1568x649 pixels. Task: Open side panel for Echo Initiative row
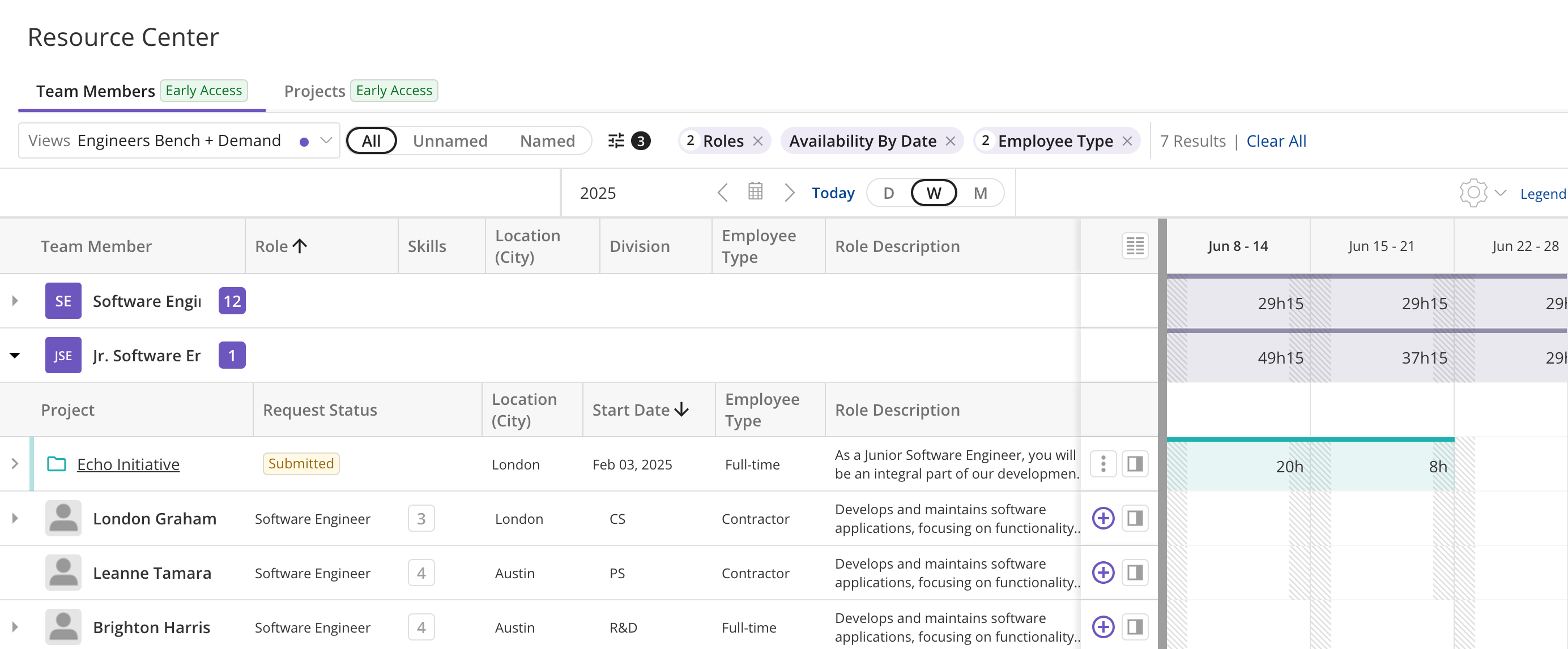(1135, 464)
